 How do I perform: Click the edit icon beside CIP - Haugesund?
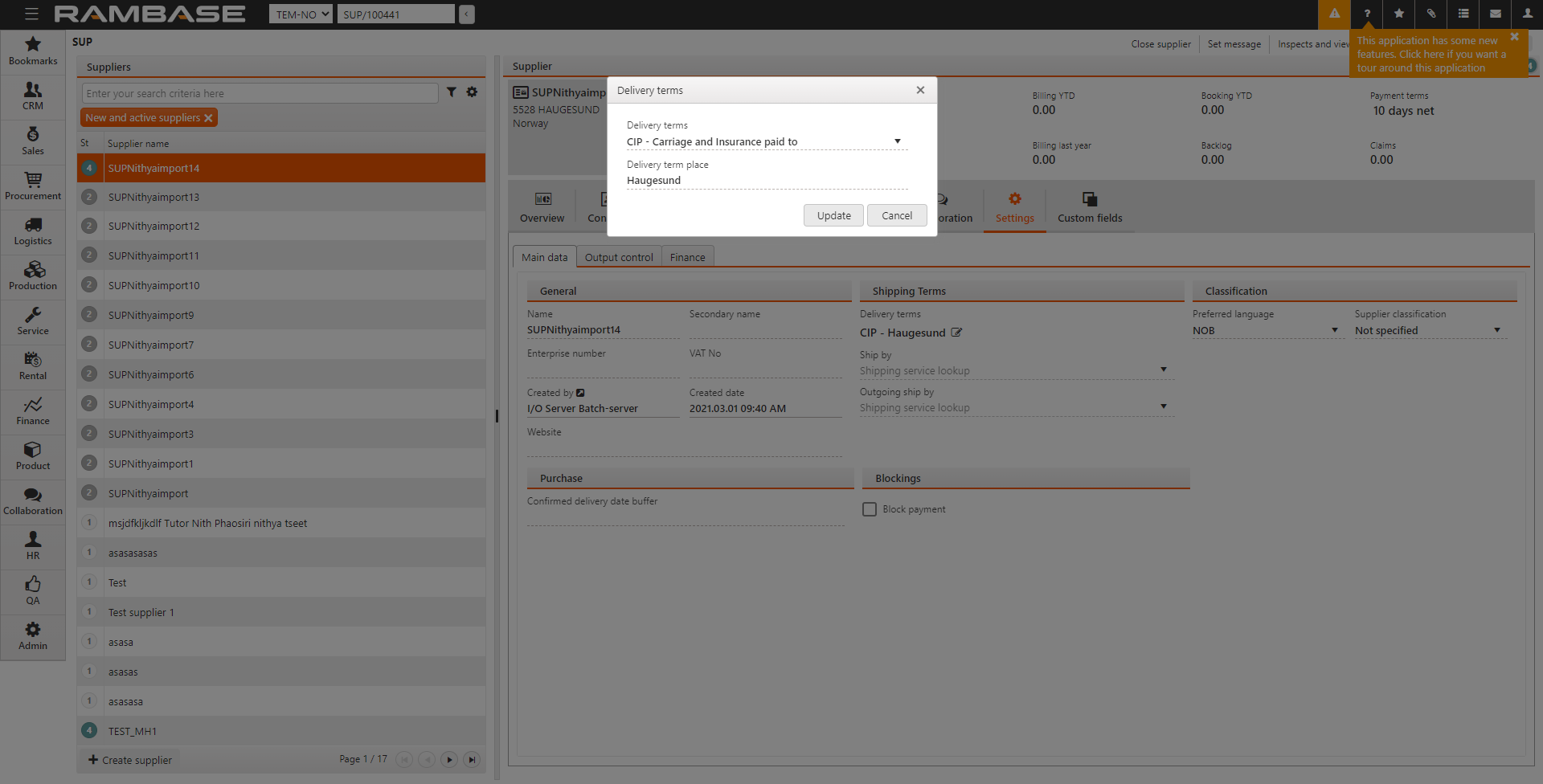pyautogui.click(x=956, y=333)
